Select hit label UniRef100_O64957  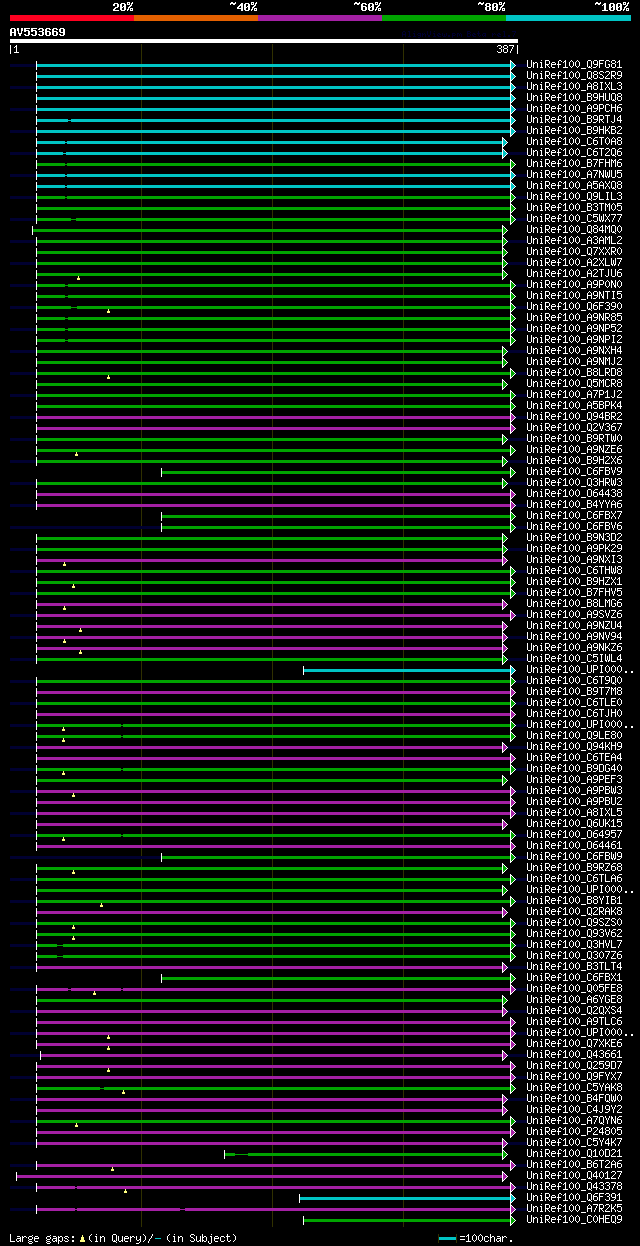[575, 835]
